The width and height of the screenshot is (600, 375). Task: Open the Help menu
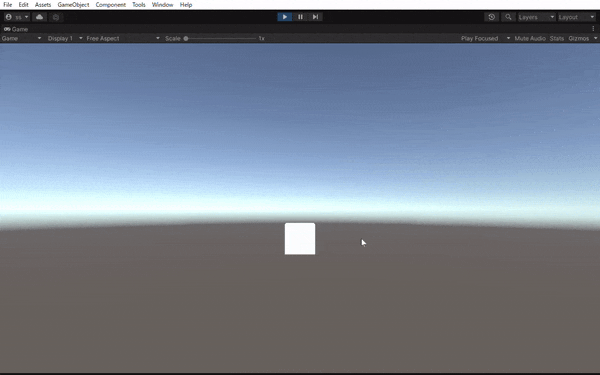pos(186,5)
